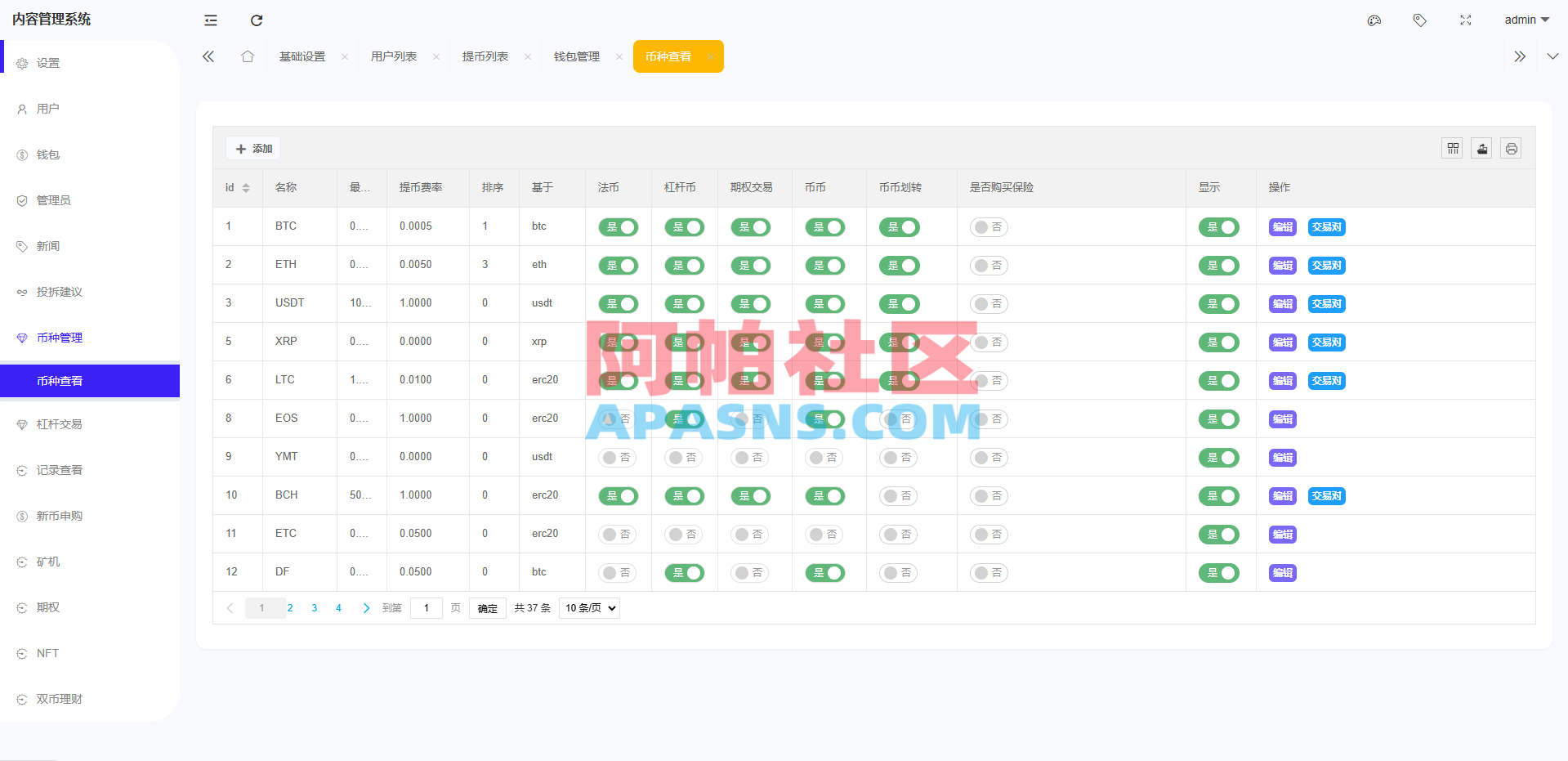Open the theme palette settings icon

[1374, 20]
